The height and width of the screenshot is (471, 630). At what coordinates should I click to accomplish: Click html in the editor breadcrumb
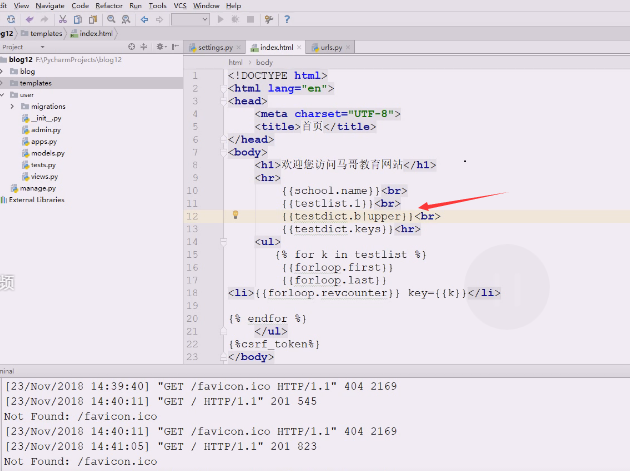[235, 62]
